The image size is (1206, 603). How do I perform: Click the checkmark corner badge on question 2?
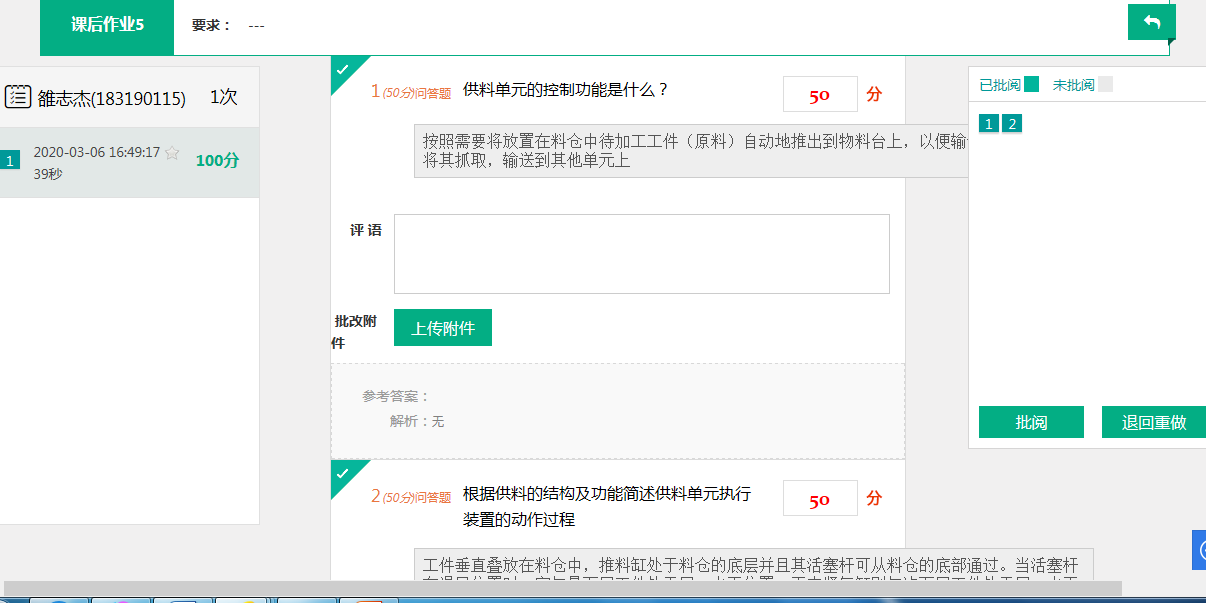[343, 473]
